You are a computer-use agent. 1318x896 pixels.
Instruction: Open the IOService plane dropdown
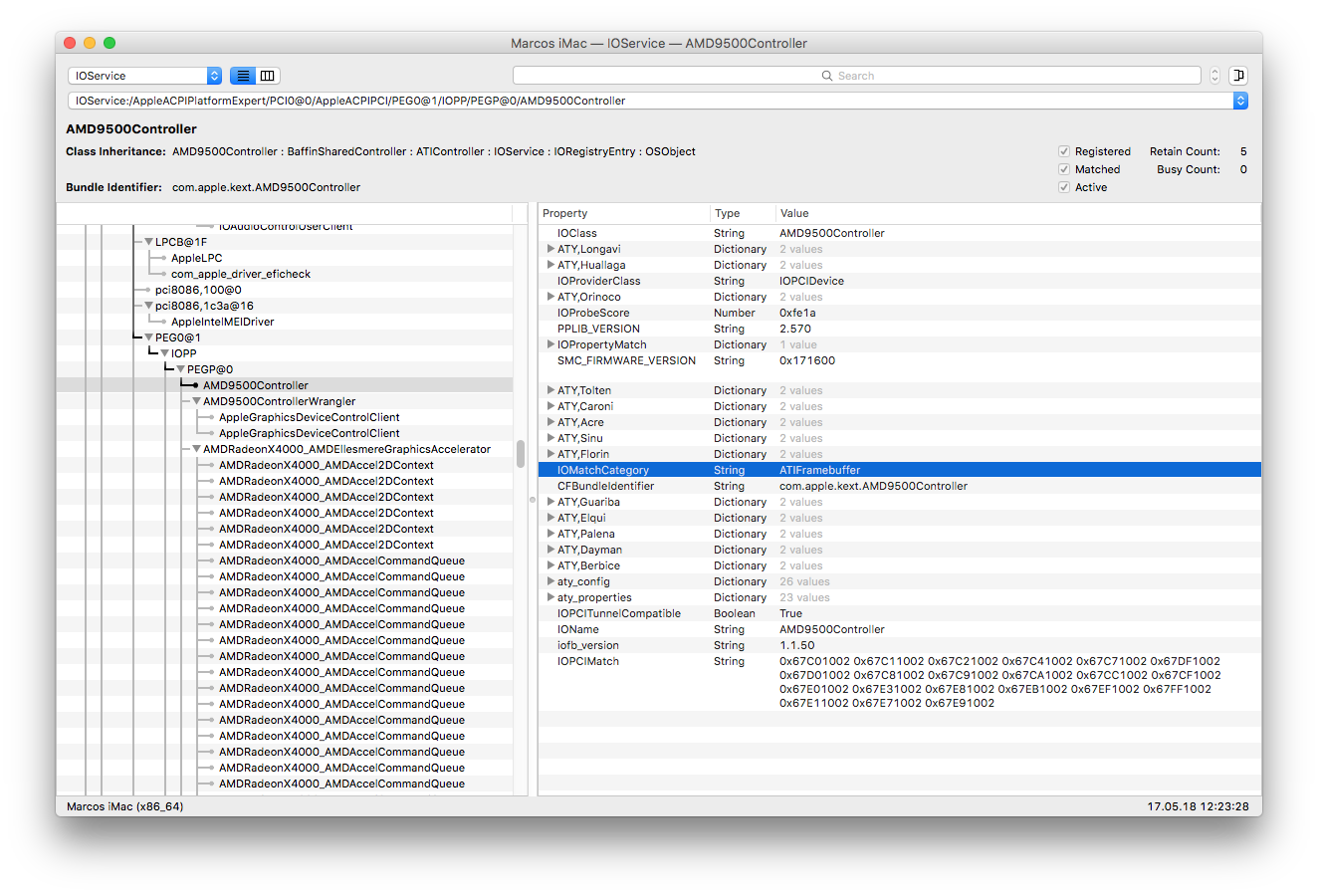tap(144, 76)
